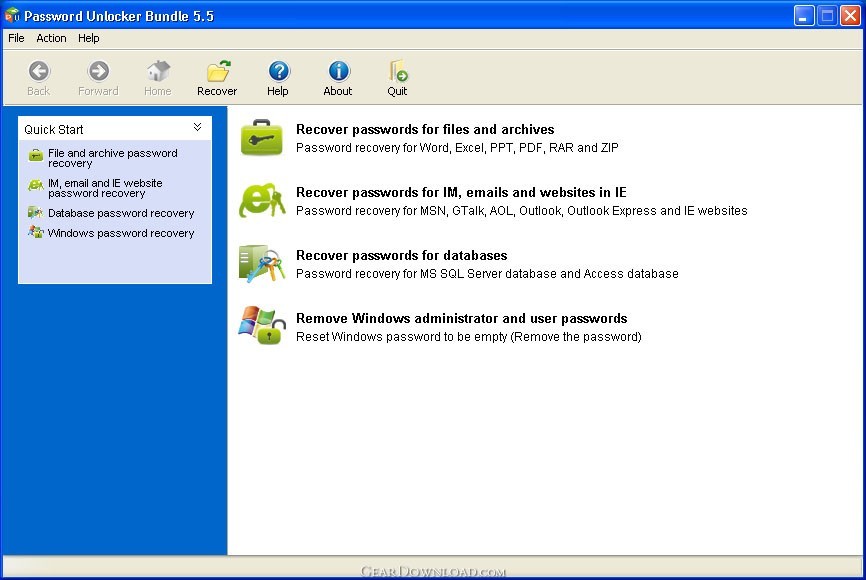Select Database password recovery link

point(121,213)
